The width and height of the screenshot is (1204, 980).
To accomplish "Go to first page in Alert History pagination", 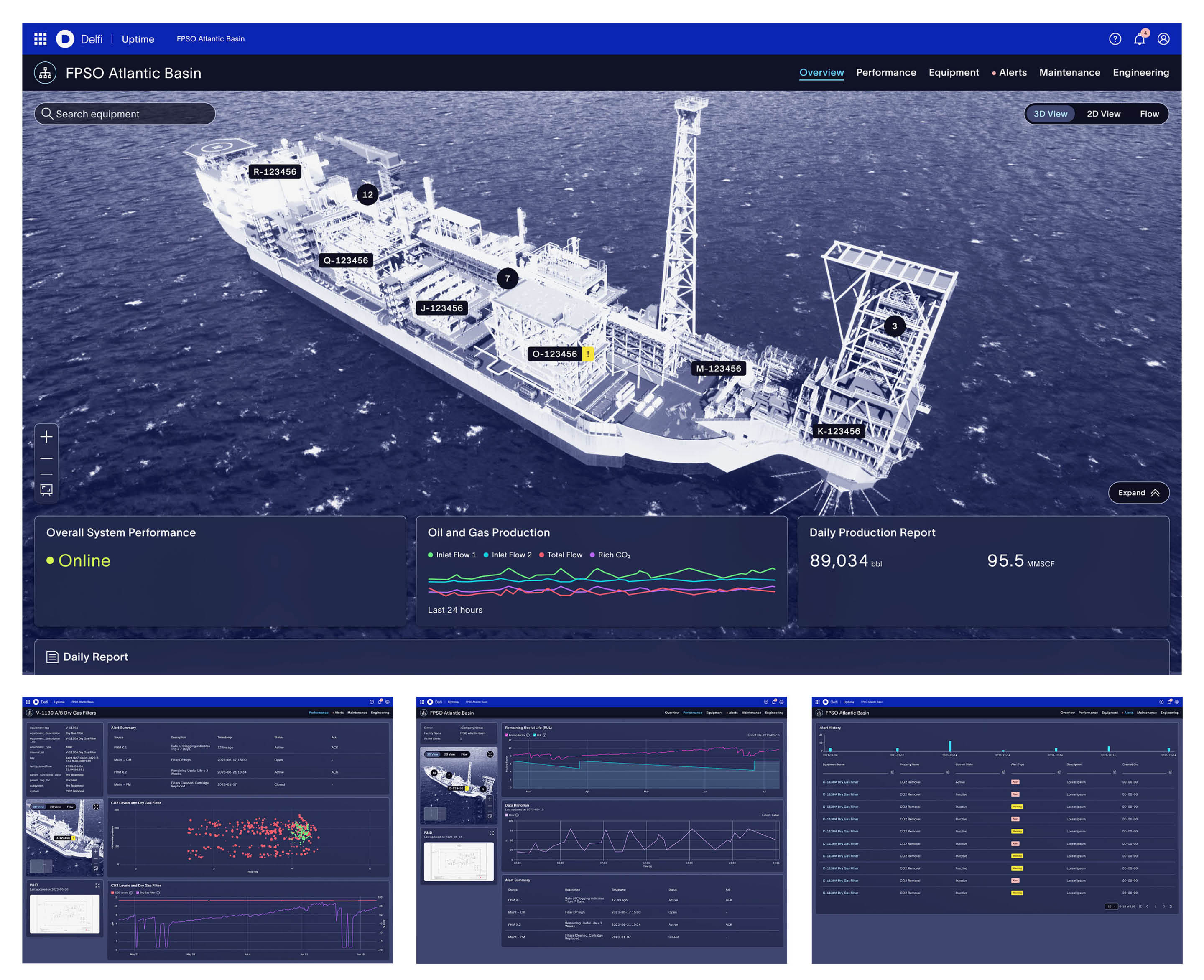I will [x=1140, y=906].
